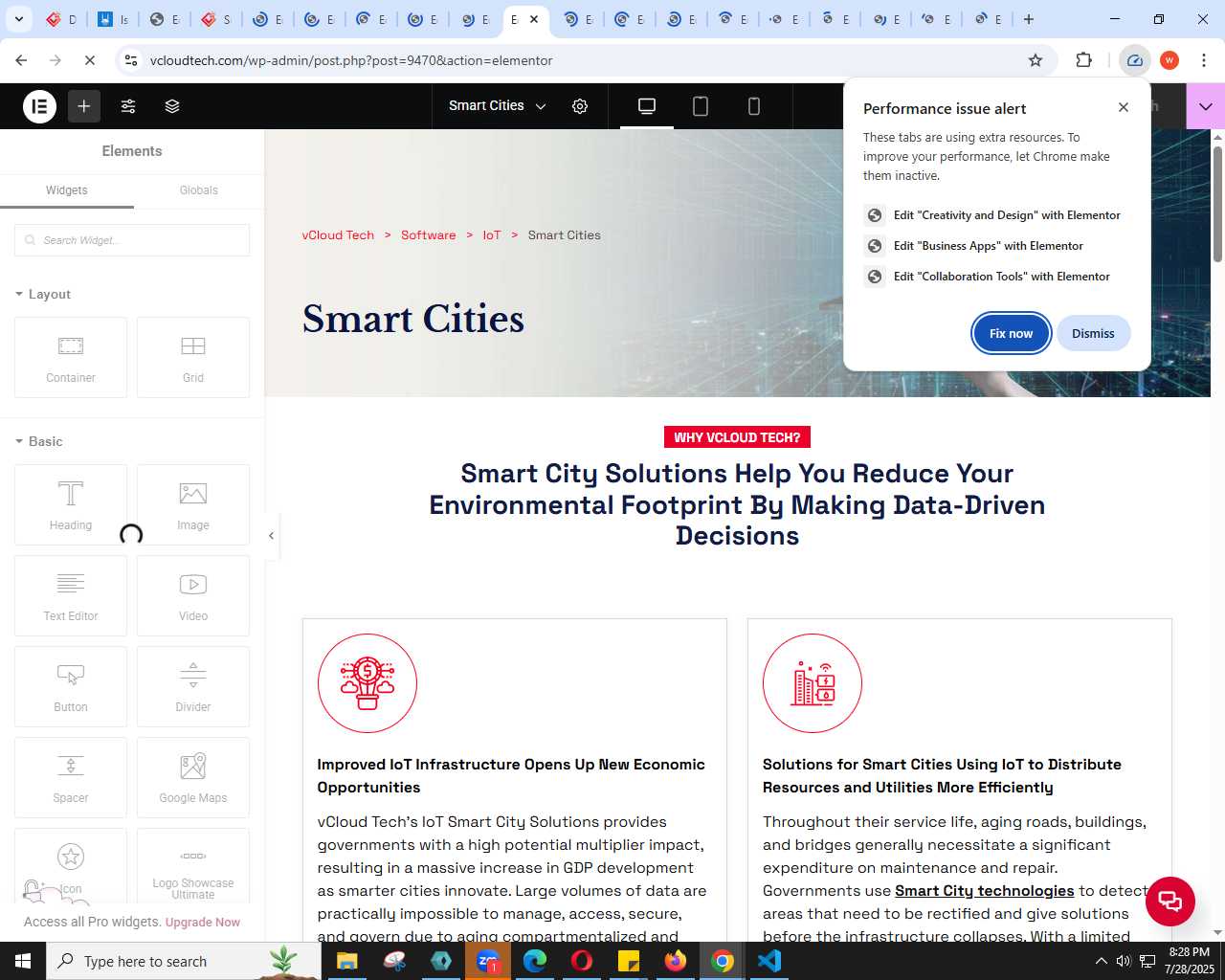Click the Search Widget input field
Image resolution: width=1225 pixels, height=980 pixels.
132,240
